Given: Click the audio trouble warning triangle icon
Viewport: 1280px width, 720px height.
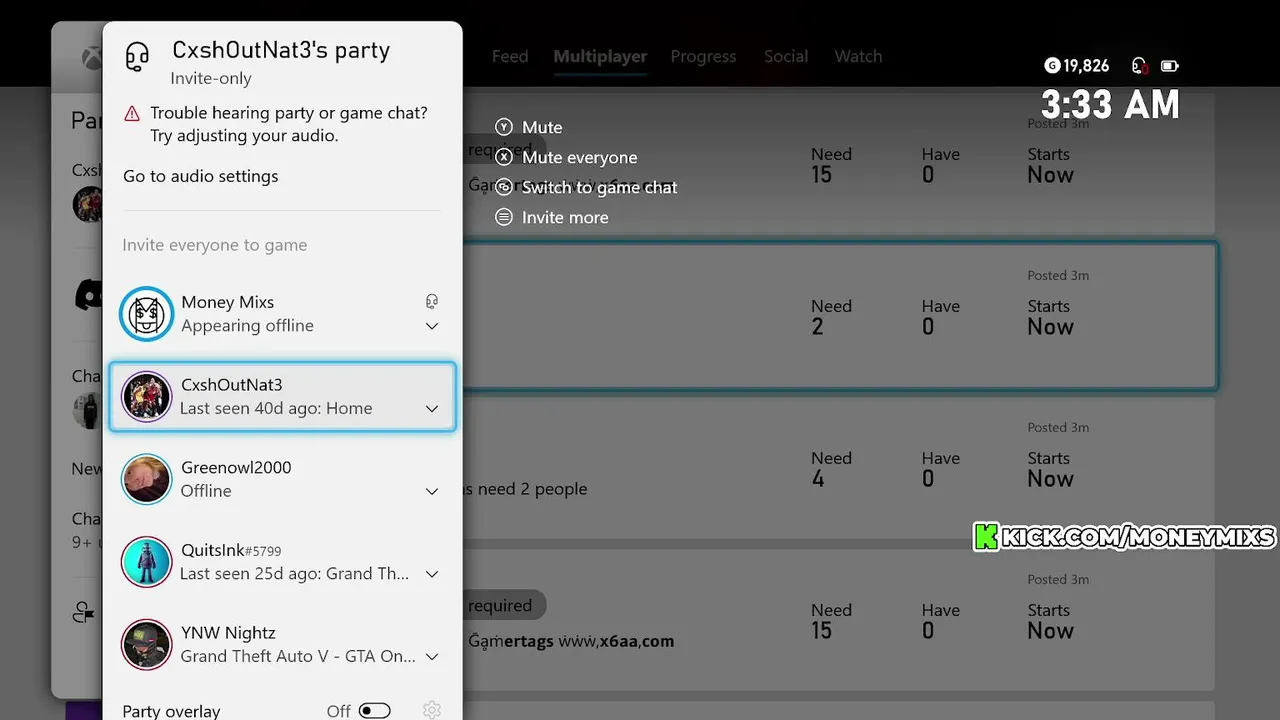Looking at the screenshot, I should pos(132,114).
